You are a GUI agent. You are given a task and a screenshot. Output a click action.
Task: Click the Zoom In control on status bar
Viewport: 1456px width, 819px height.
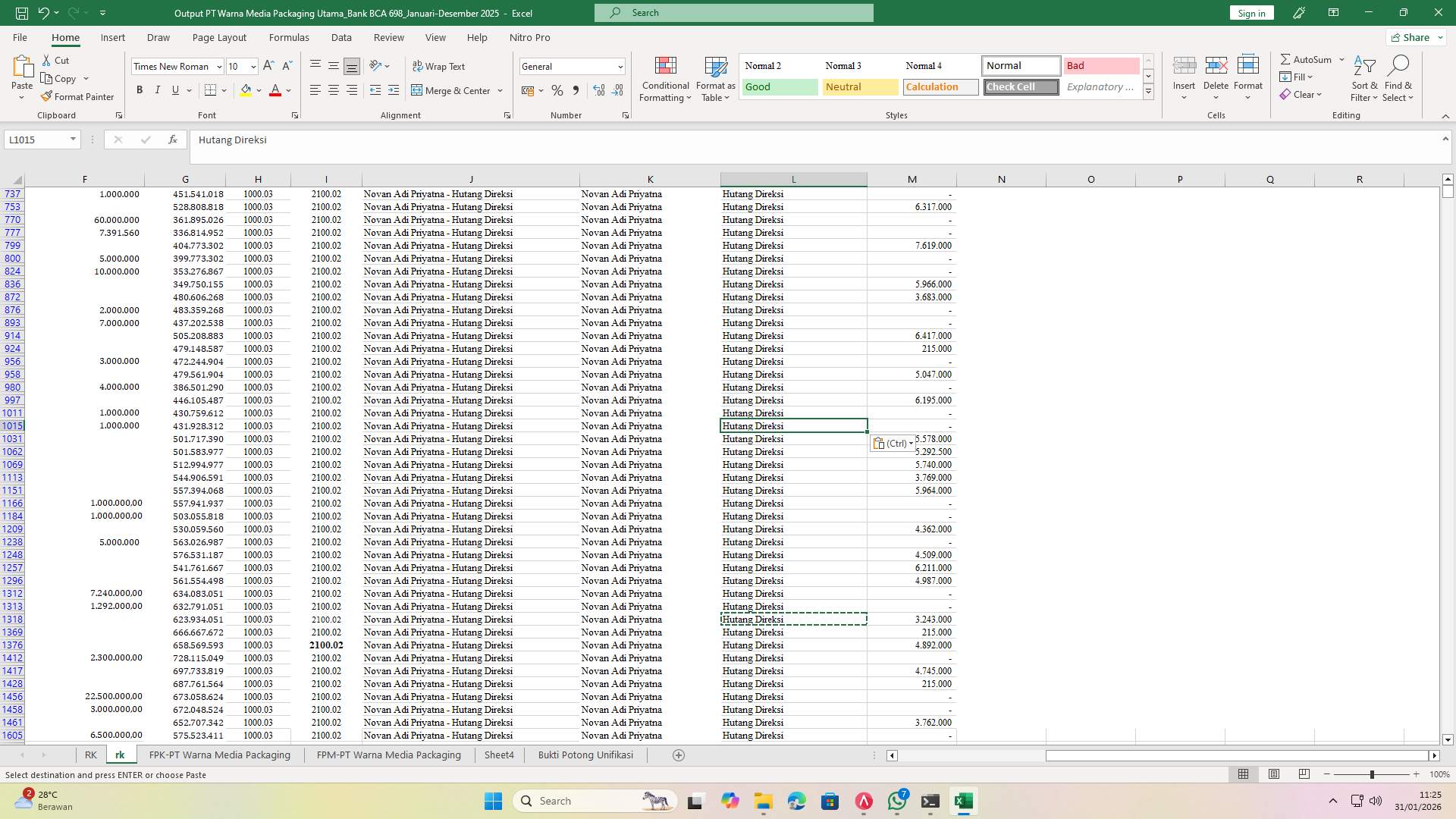pos(1415,774)
